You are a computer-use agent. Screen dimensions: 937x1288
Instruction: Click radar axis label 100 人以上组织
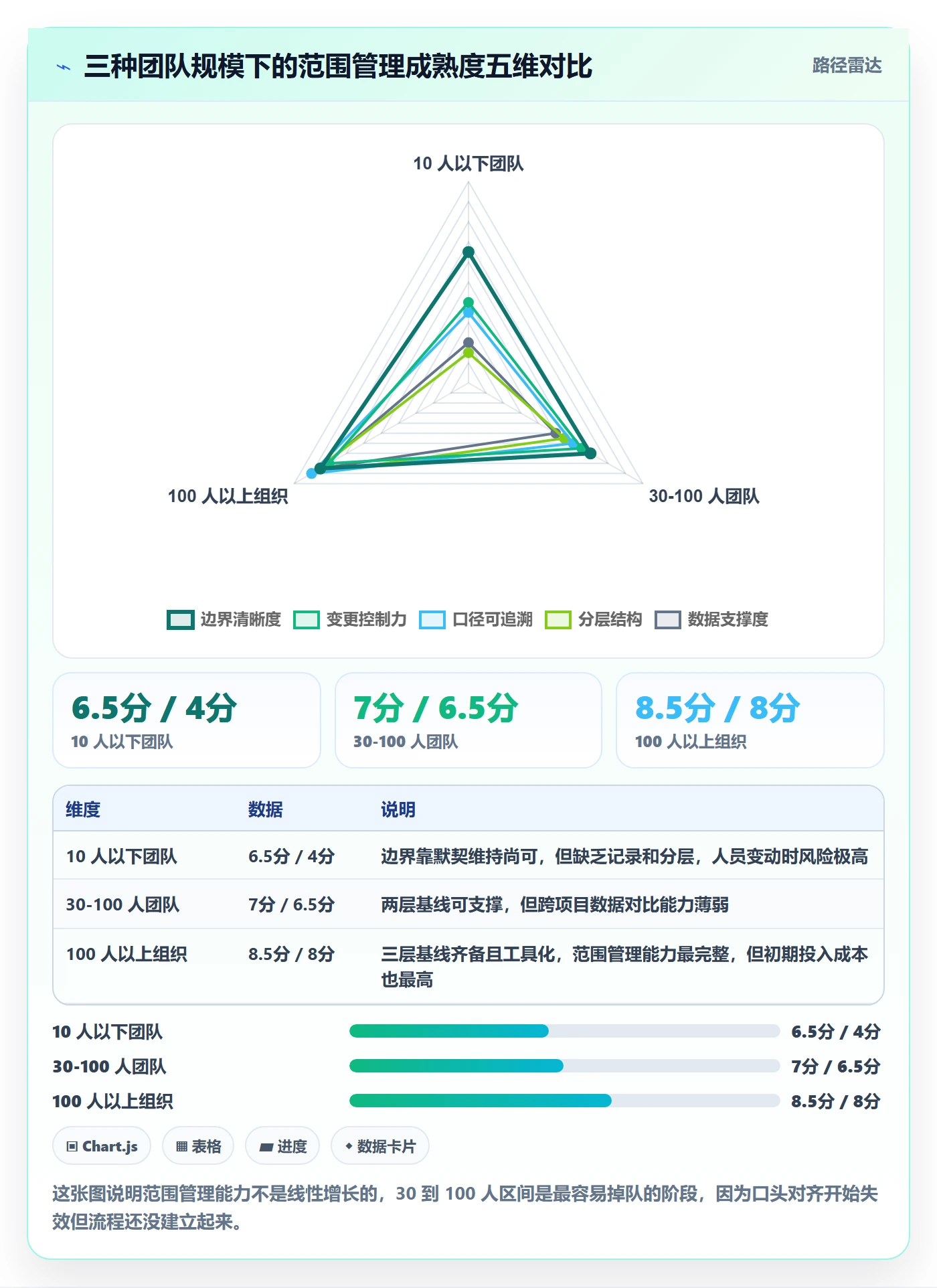[x=228, y=496]
